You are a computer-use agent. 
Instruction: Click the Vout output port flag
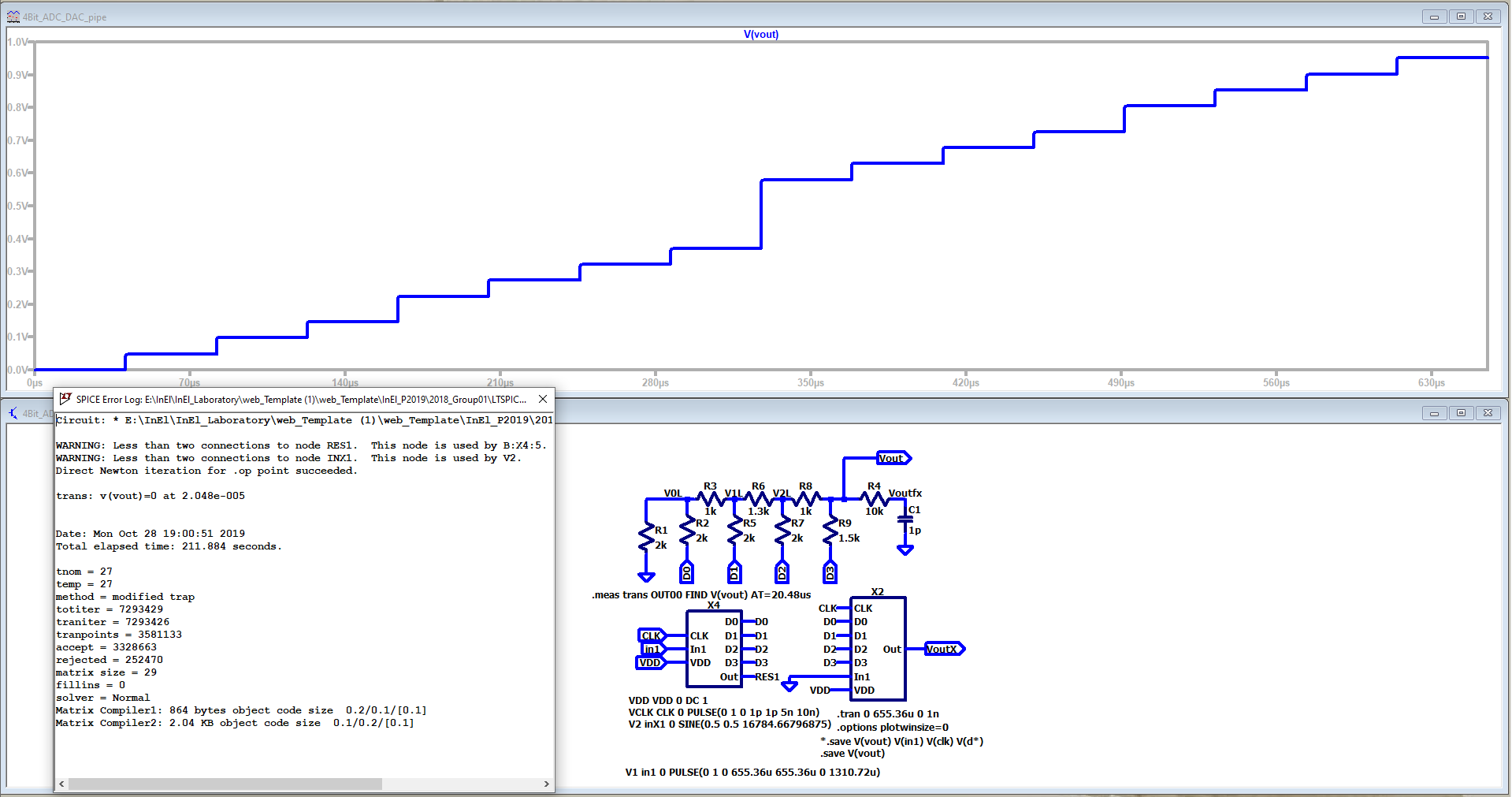tap(893, 458)
